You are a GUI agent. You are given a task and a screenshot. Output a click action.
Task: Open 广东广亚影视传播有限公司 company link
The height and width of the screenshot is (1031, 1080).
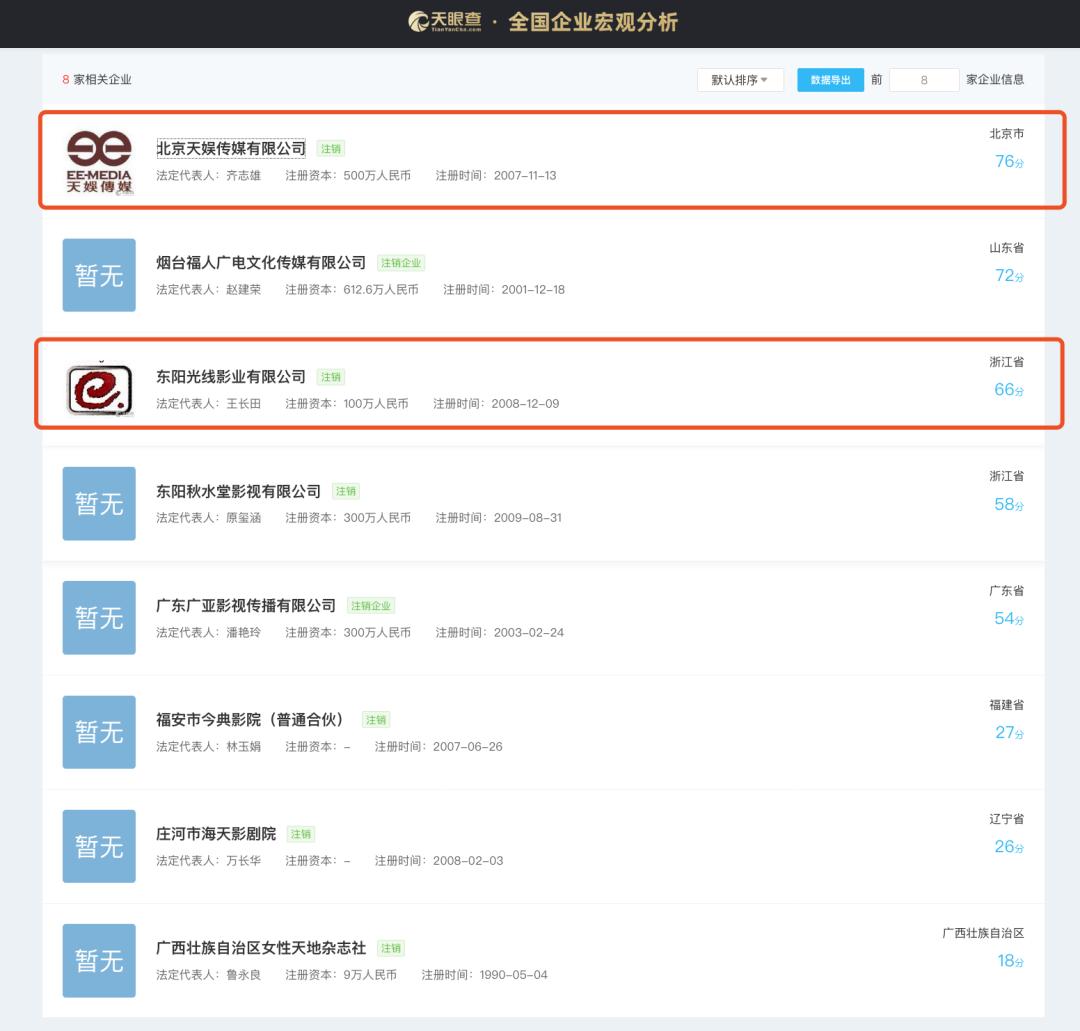[246, 605]
